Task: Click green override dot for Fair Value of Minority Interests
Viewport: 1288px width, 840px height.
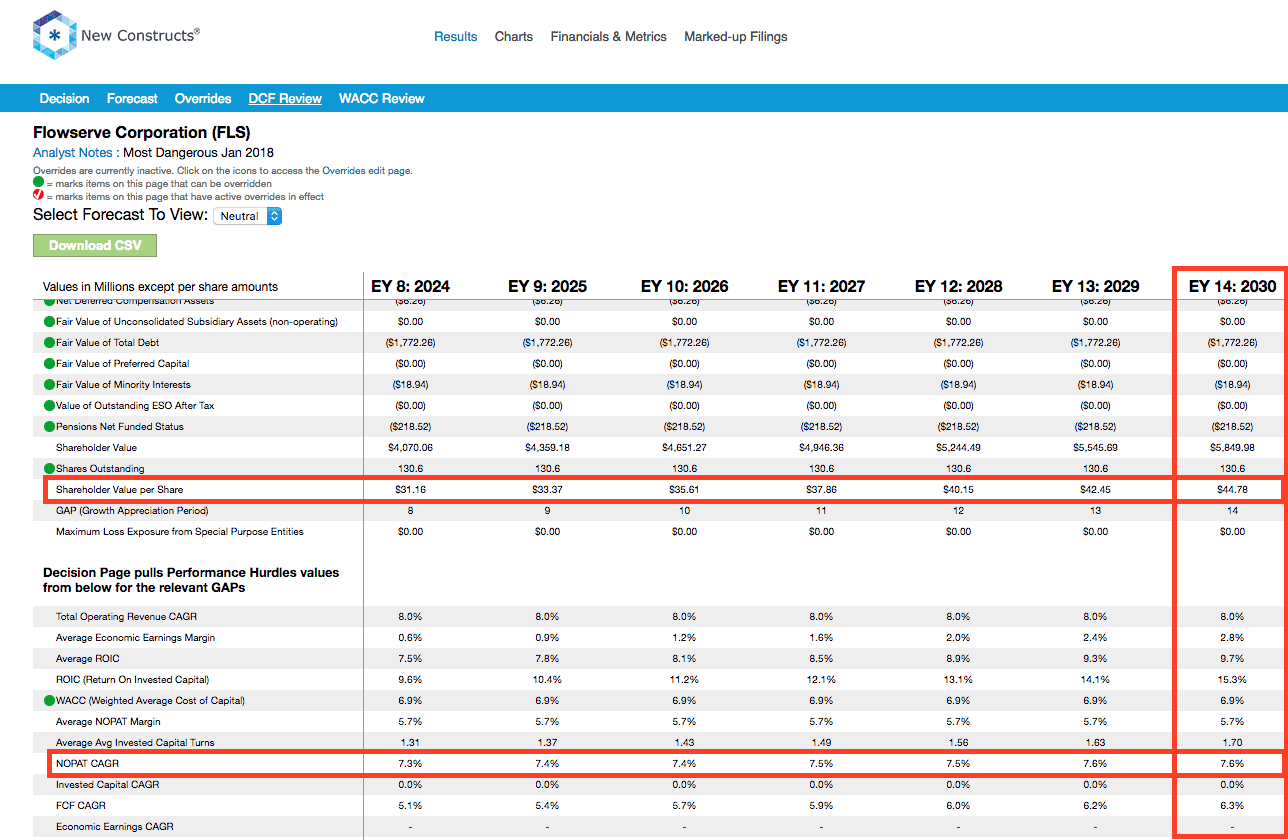Action: [49, 385]
